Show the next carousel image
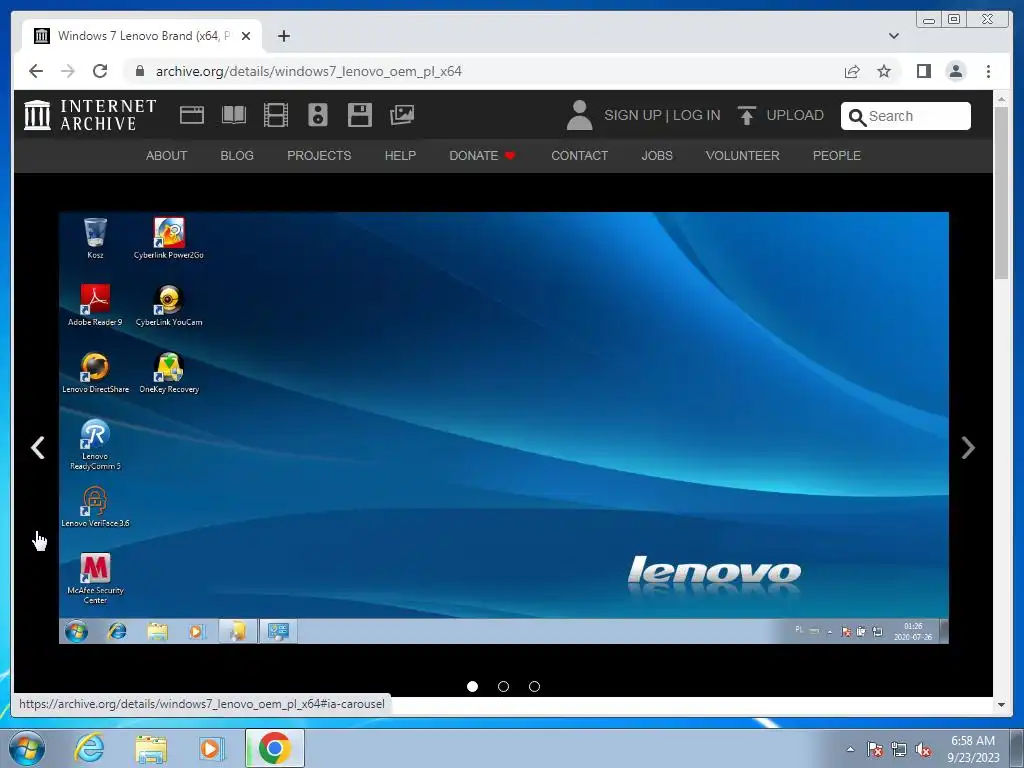This screenshot has height=768, width=1024. [x=968, y=447]
